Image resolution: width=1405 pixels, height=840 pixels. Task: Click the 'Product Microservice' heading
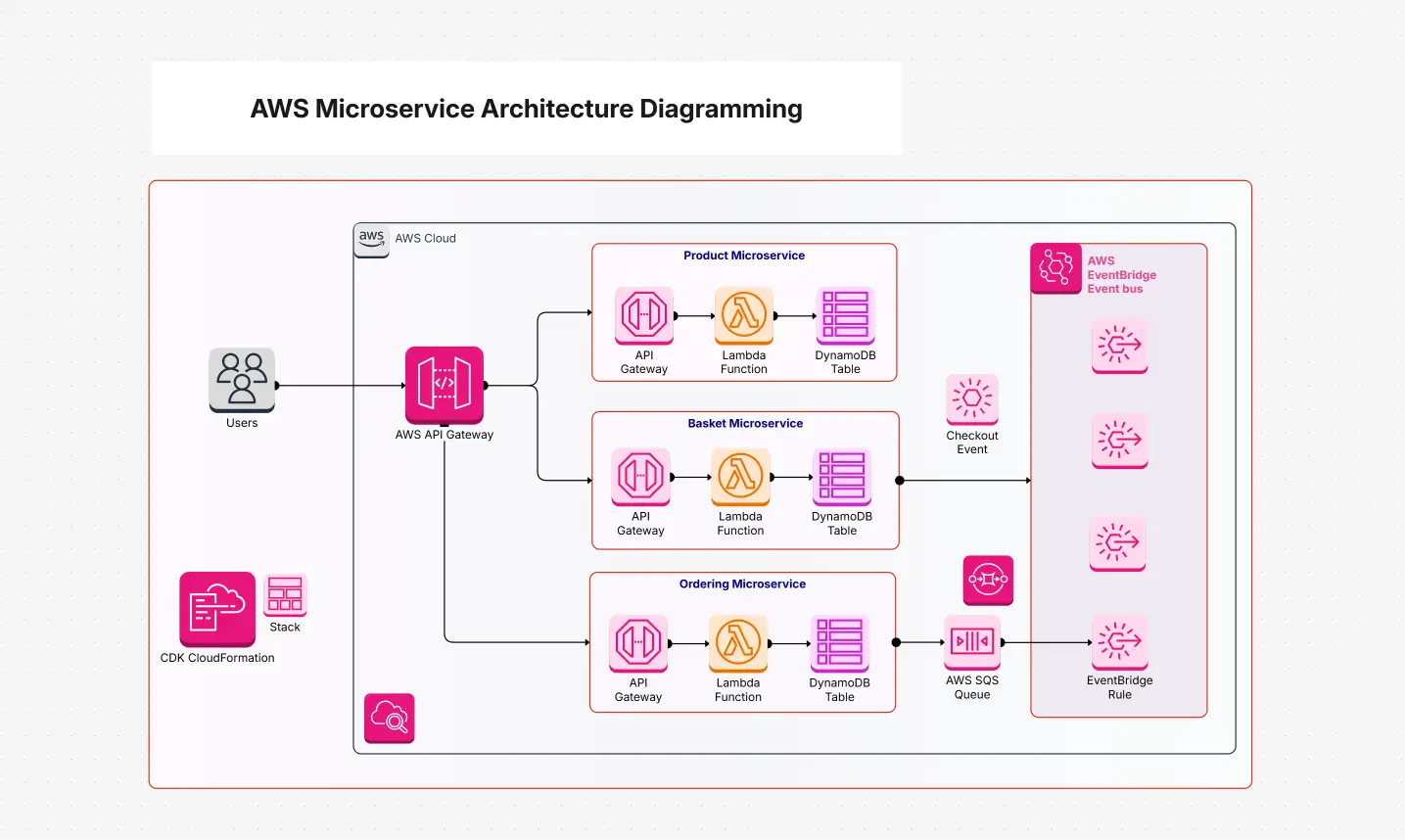click(744, 256)
